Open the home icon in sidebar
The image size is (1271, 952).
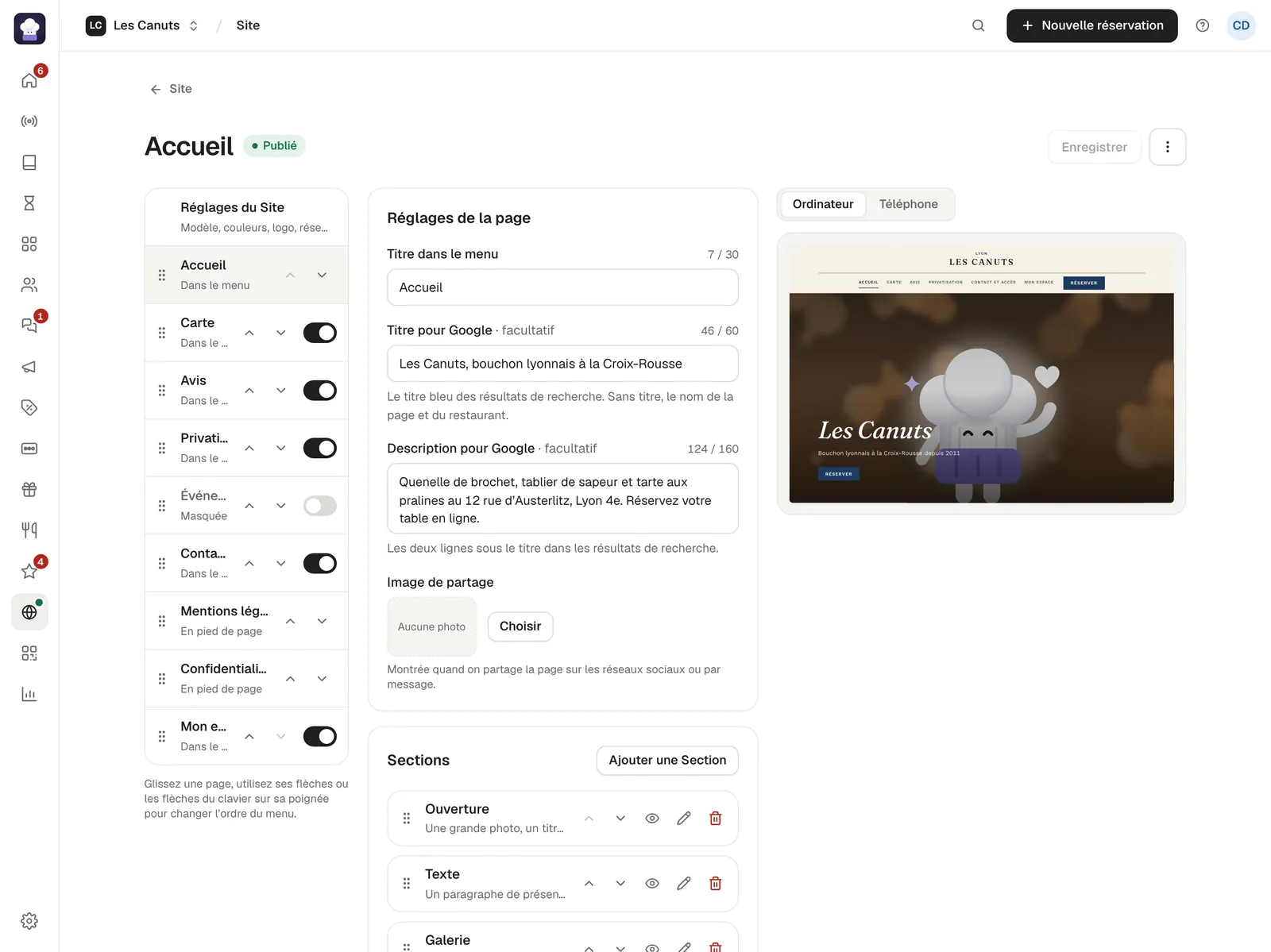pyautogui.click(x=29, y=80)
